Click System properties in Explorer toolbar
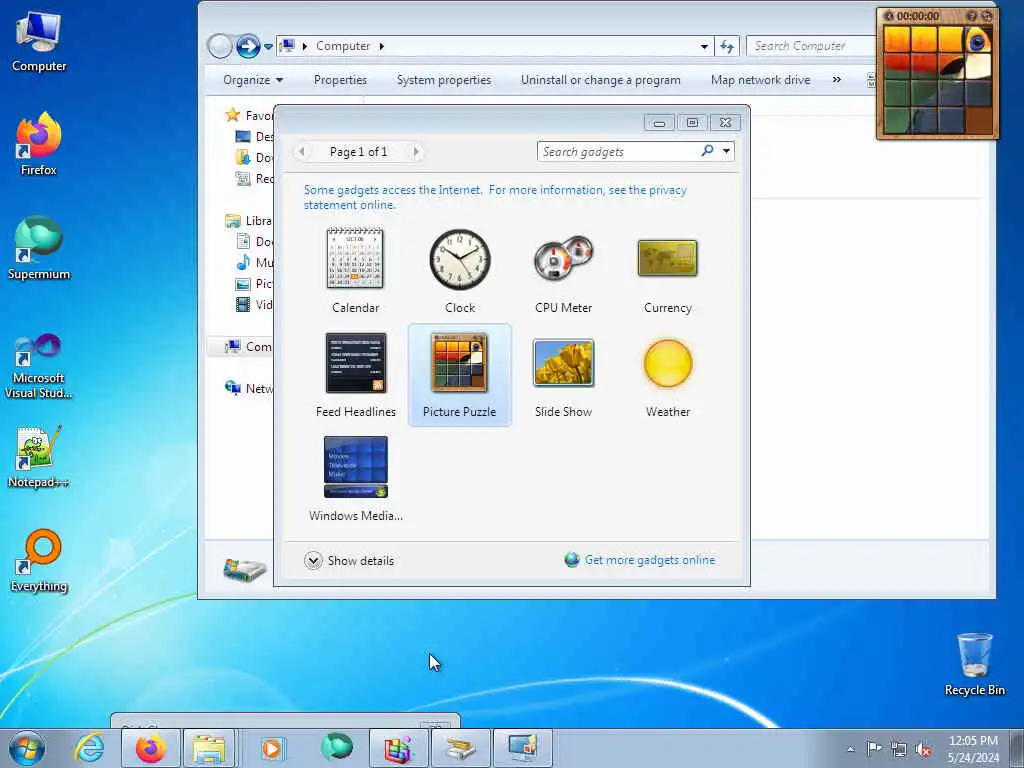Image resolution: width=1024 pixels, height=768 pixels. (x=444, y=80)
